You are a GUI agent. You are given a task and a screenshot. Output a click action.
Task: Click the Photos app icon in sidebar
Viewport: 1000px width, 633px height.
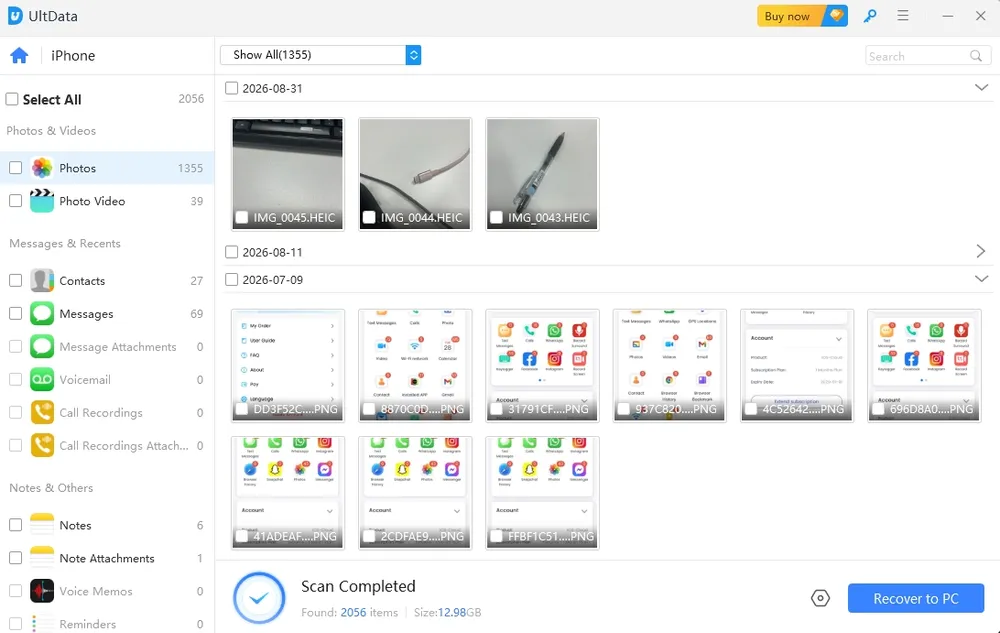point(42,168)
